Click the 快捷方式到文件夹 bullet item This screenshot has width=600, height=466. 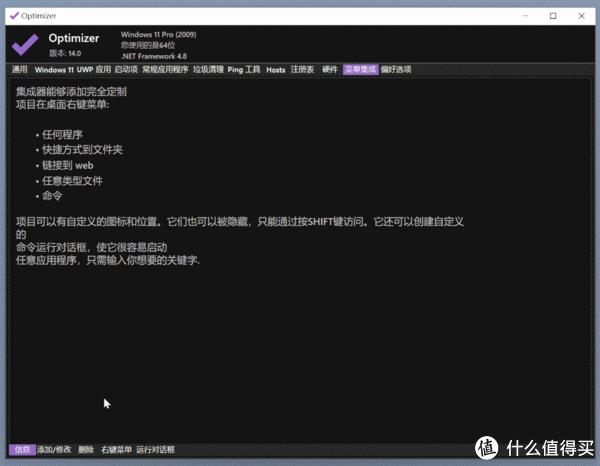click(82, 150)
